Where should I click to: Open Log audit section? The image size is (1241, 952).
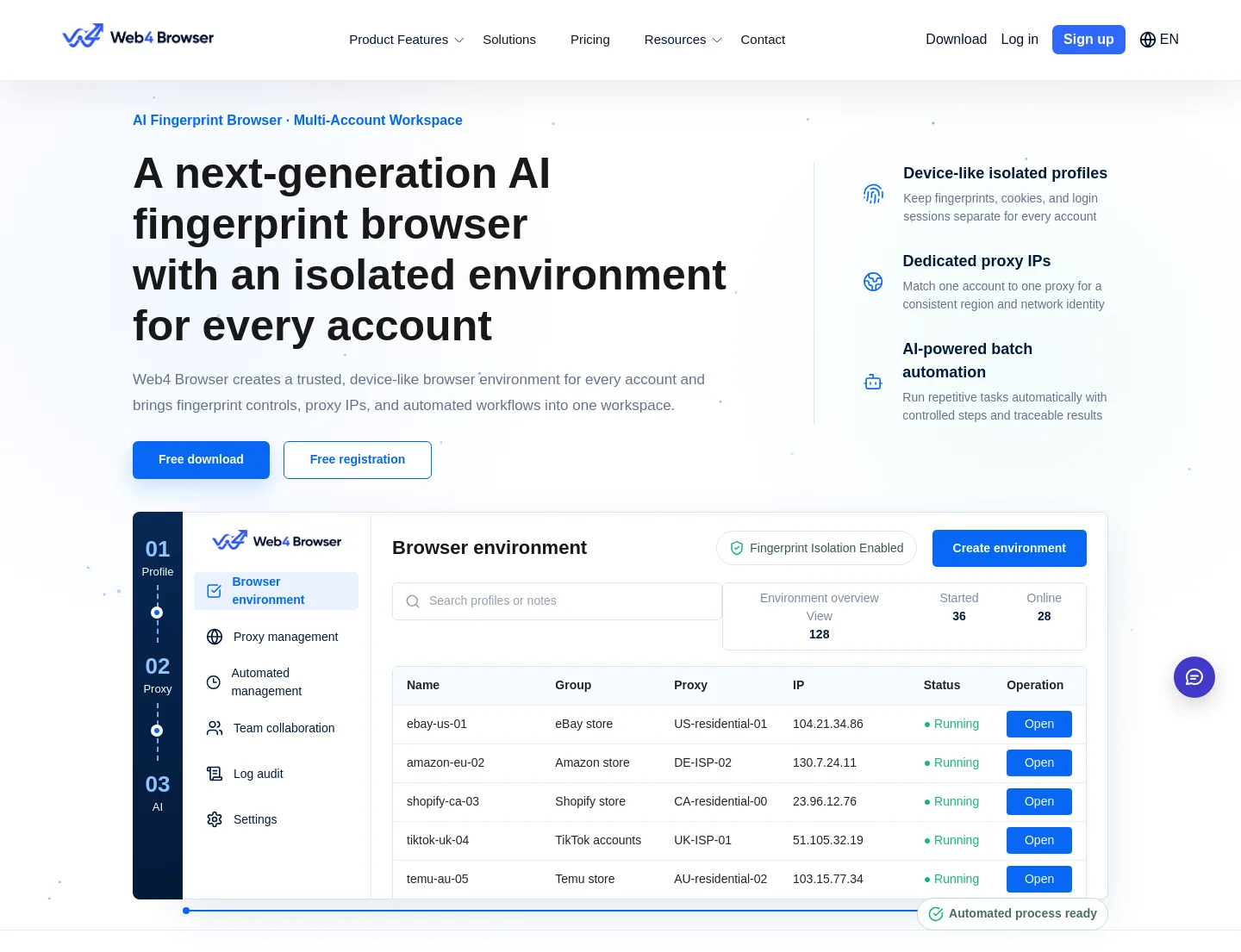pos(276,774)
